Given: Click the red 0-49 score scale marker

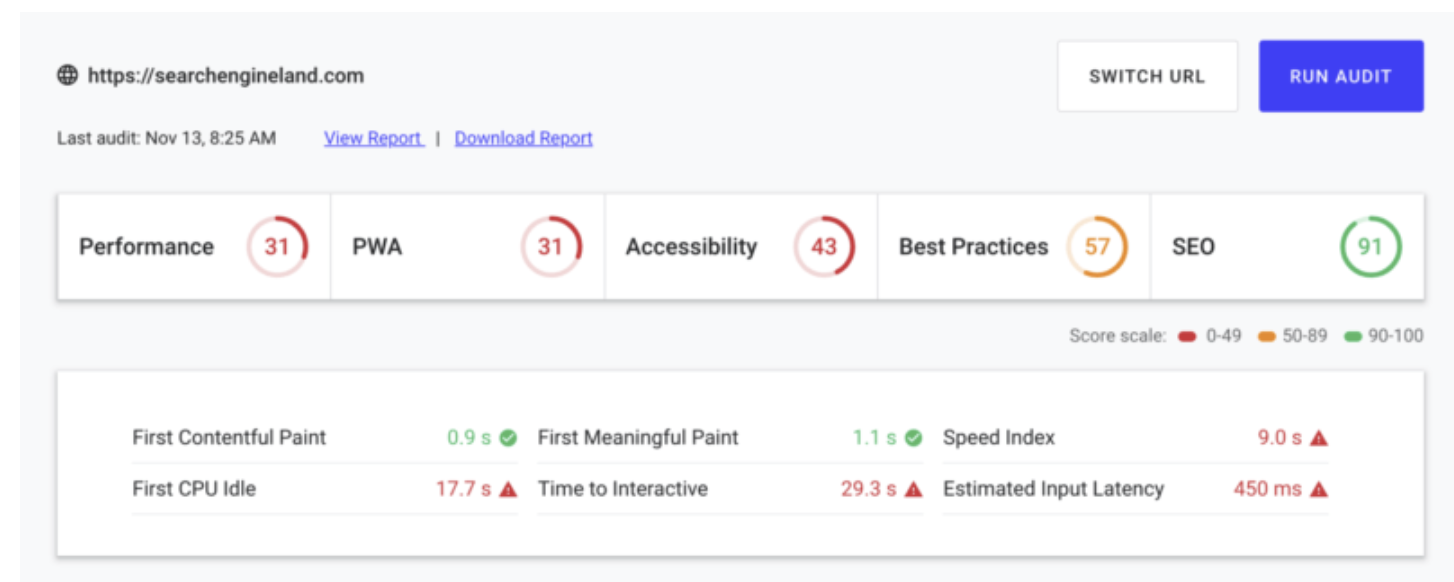Looking at the screenshot, I should 1187,337.
